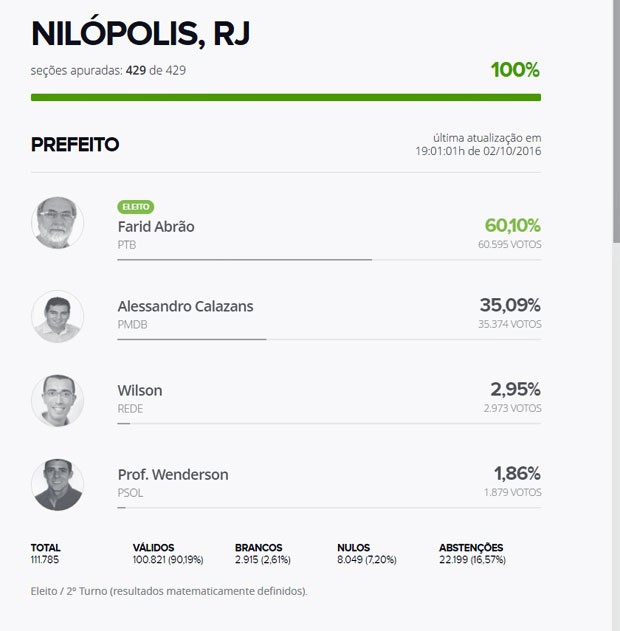Viewport: 620px width, 631px height.
Task: Click the green sections-counted progress bar
Action: tap(286, 97)
